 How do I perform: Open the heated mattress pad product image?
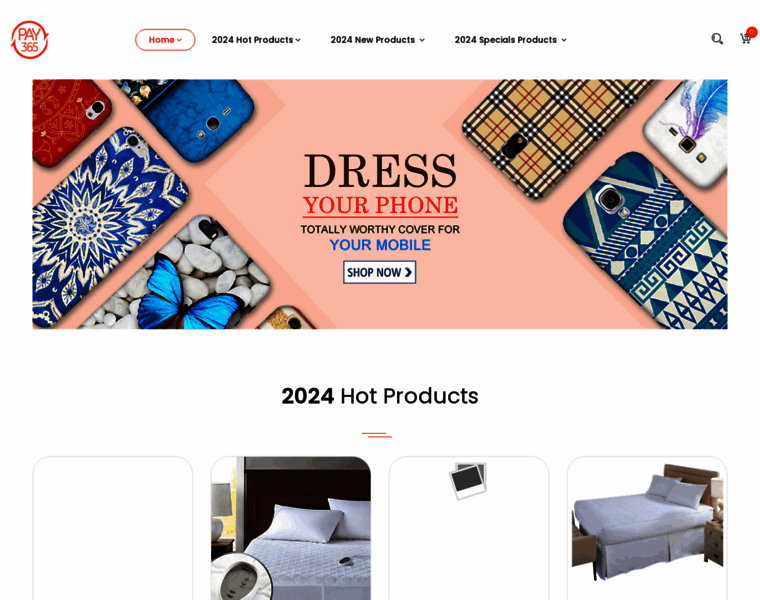(291, 528)
